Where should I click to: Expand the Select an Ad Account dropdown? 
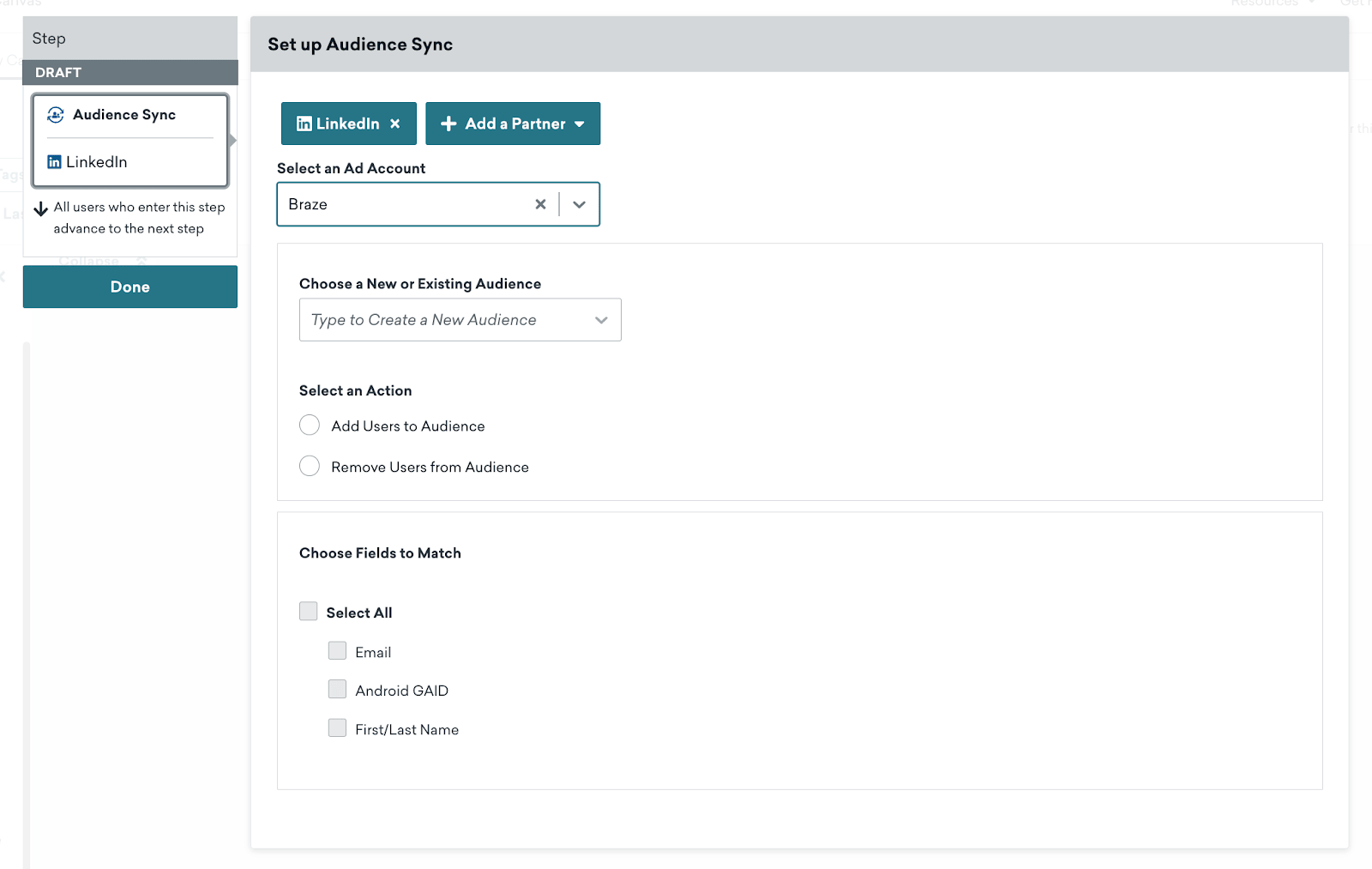coord(580,204)
